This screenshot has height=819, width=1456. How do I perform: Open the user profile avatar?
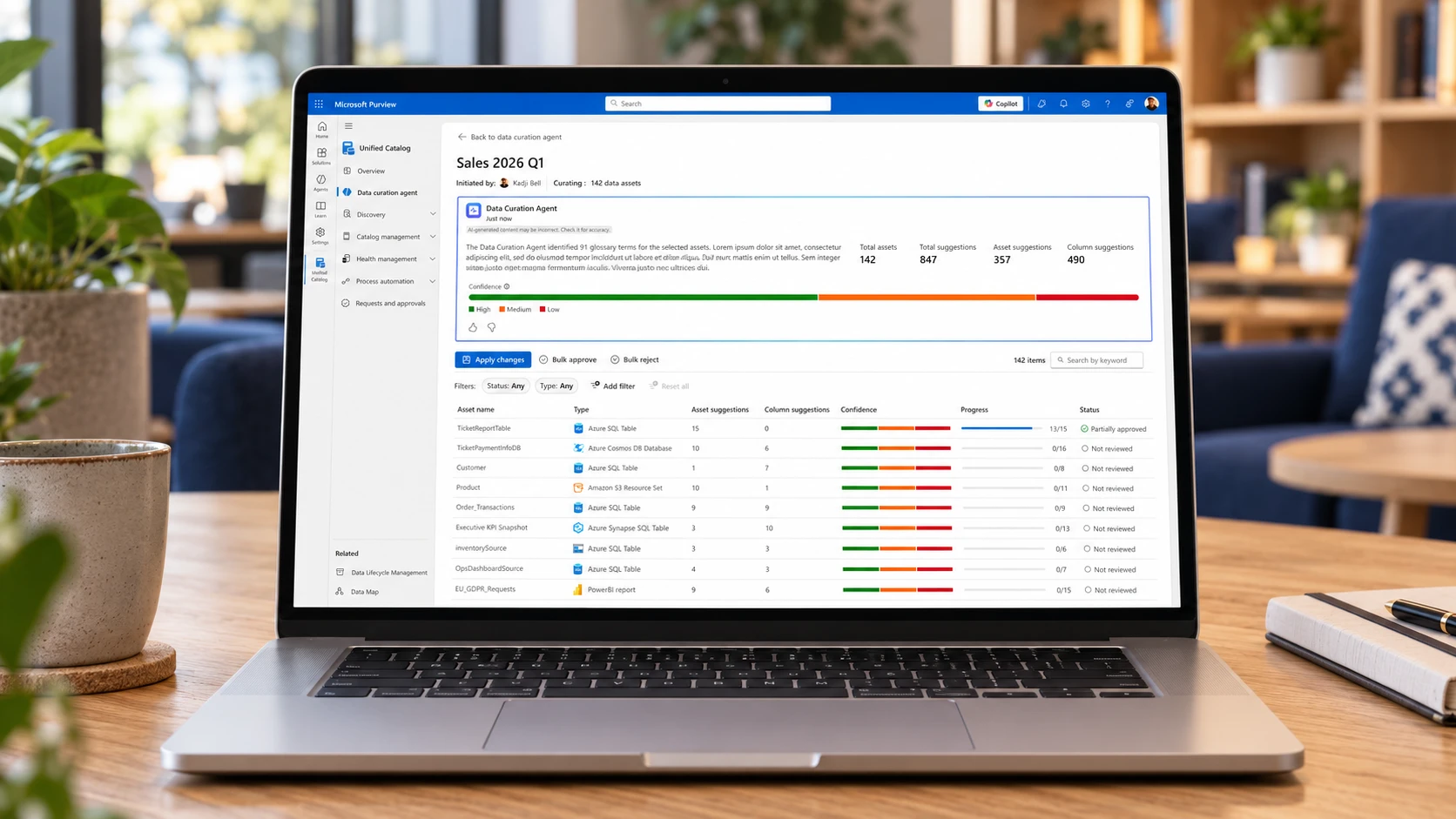pos(1151,104)
